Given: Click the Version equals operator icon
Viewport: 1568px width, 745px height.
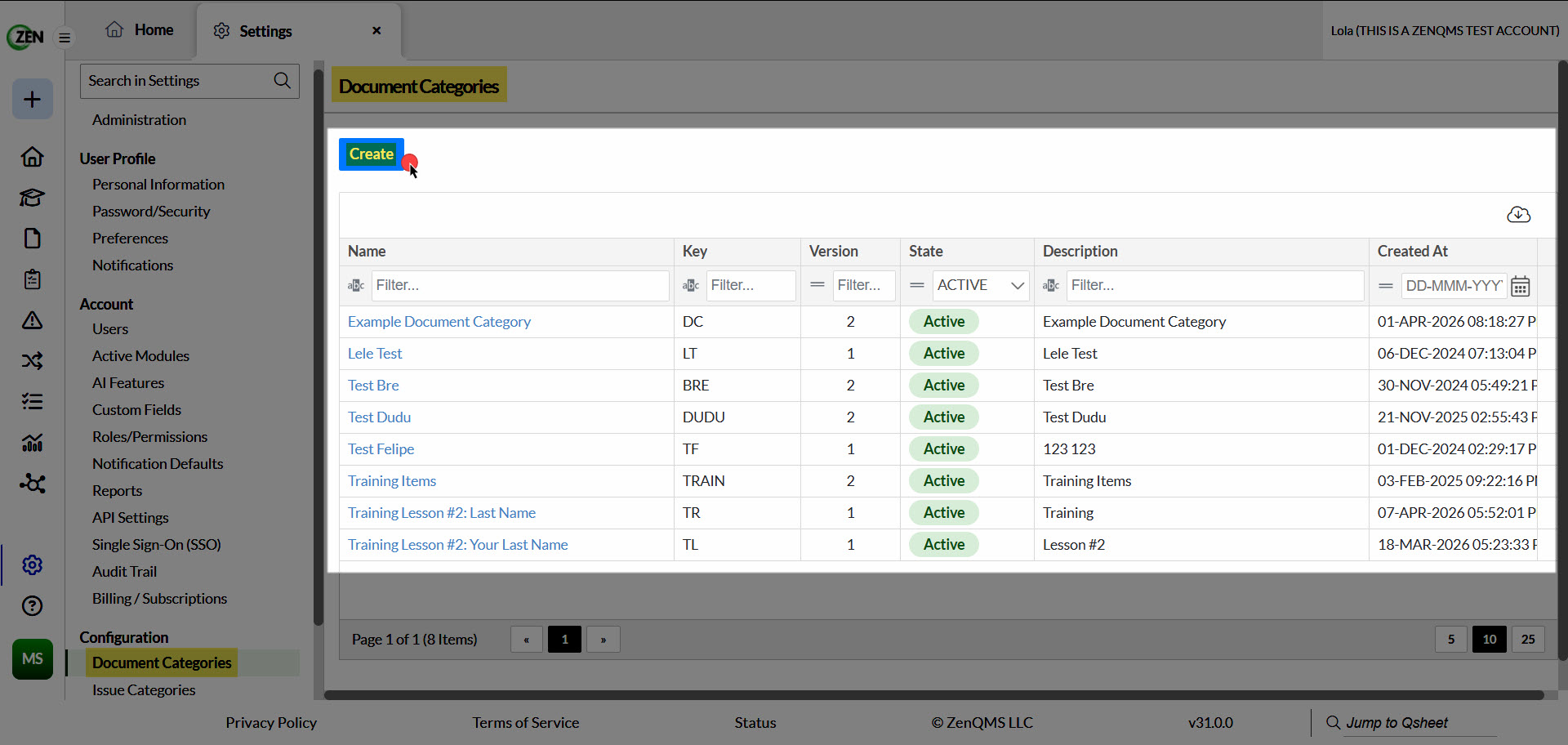Looking at the screenshot, I should tap(817, 285).
